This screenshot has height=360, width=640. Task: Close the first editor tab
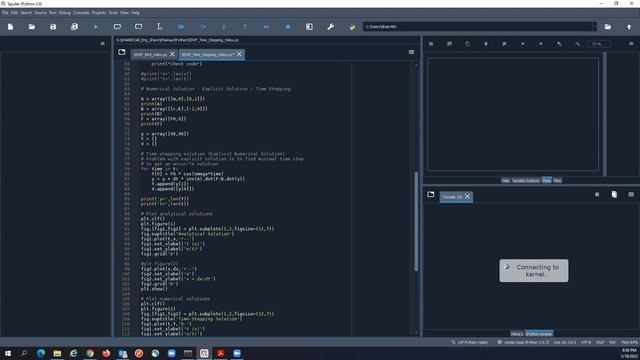pos(172,54)
